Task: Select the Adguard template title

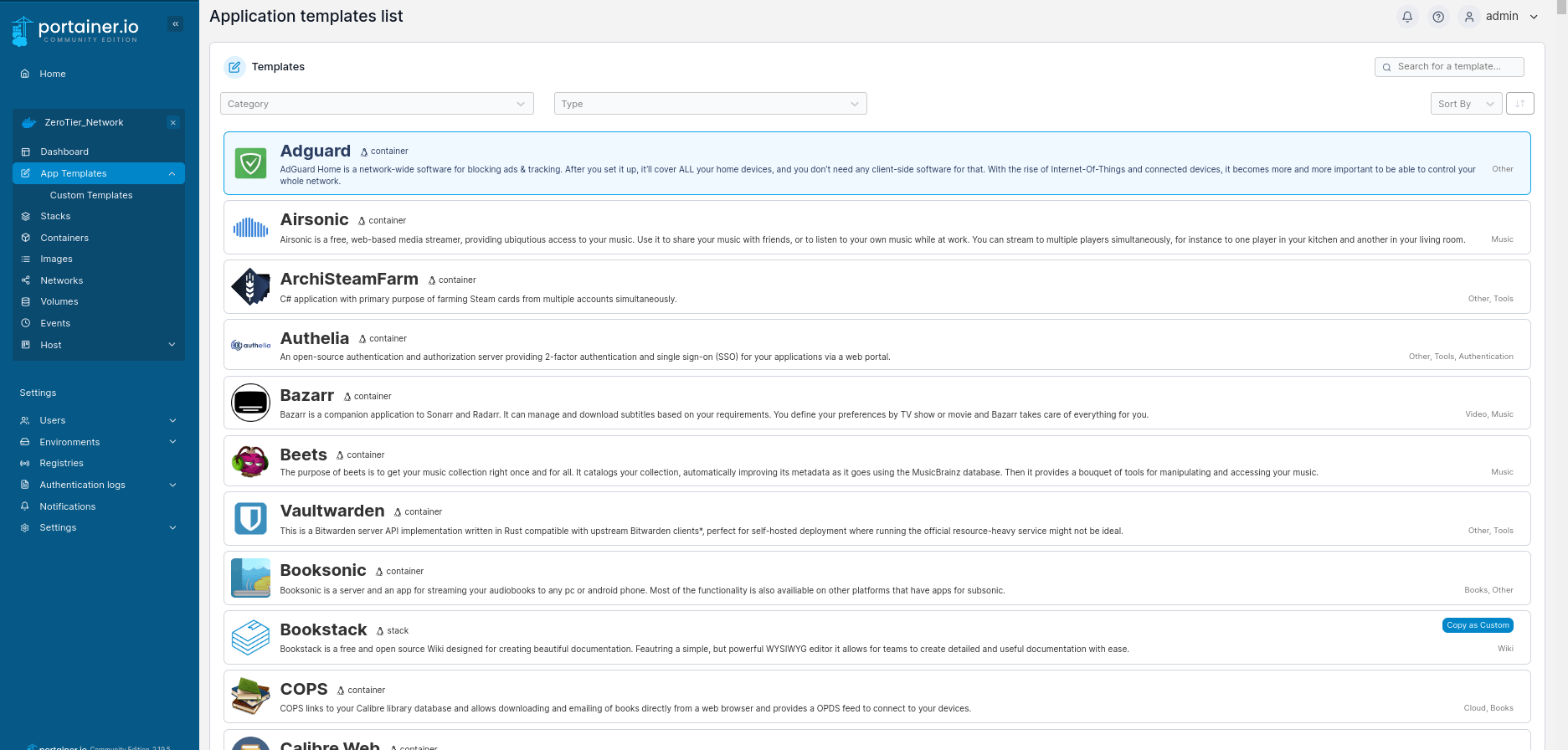Action: pyautogui.click(x=315, y=151)
